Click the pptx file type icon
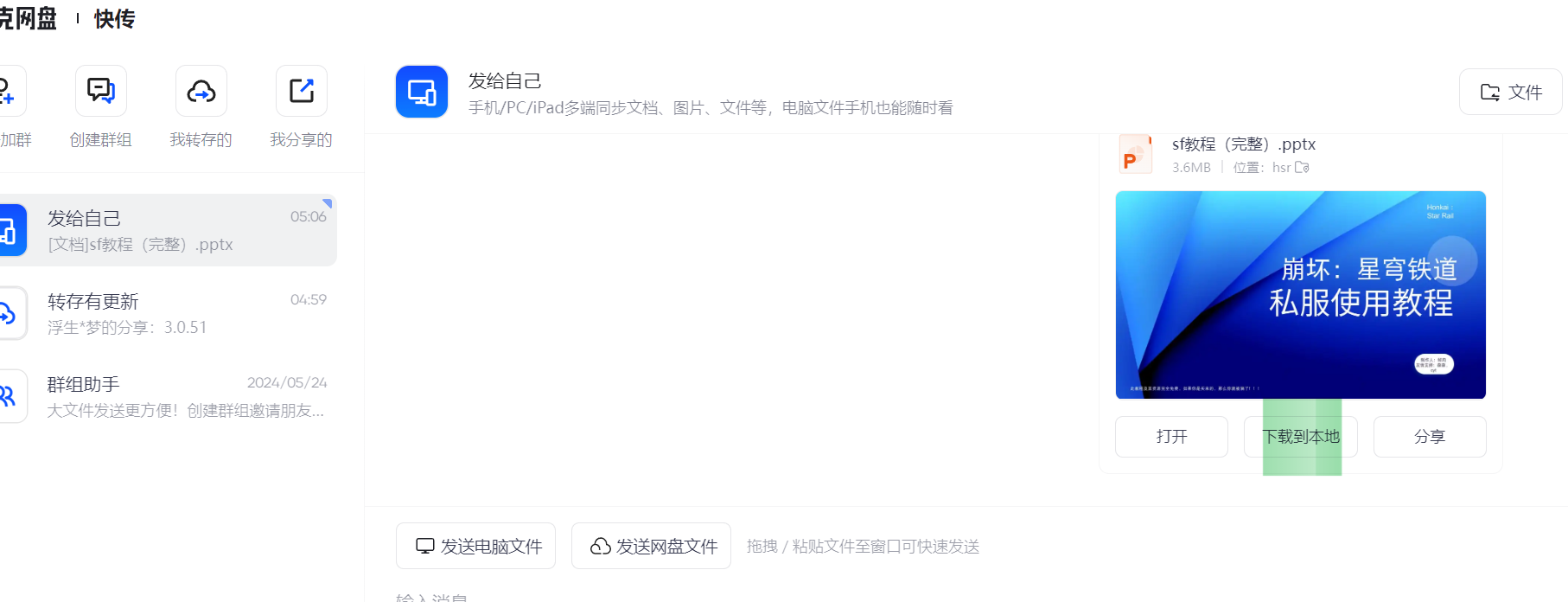This screenshot has height=602, width=1568. pyautogui.click(x=1135, y=155)
